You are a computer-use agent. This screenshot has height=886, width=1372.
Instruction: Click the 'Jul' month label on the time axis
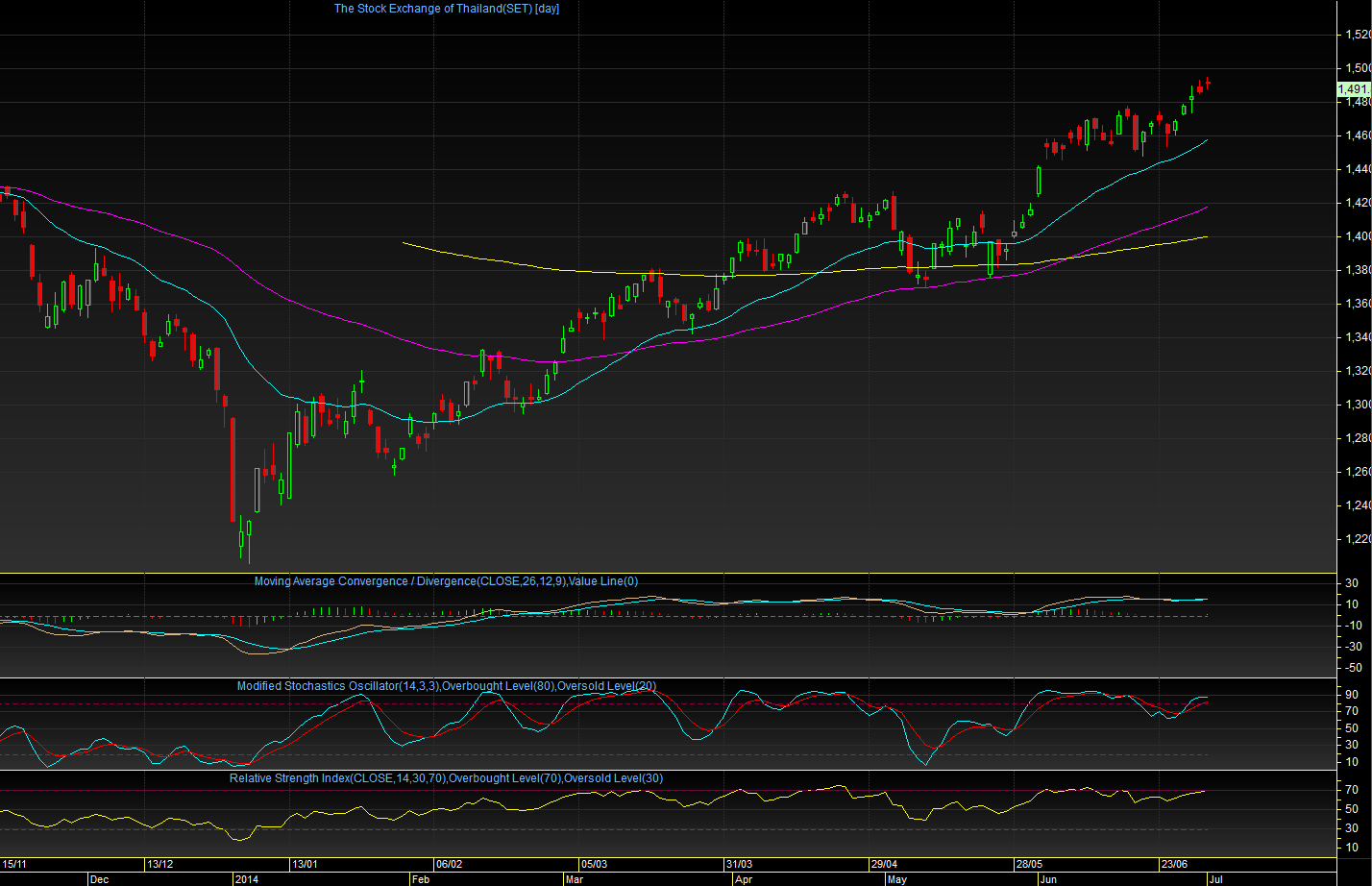1214,878
